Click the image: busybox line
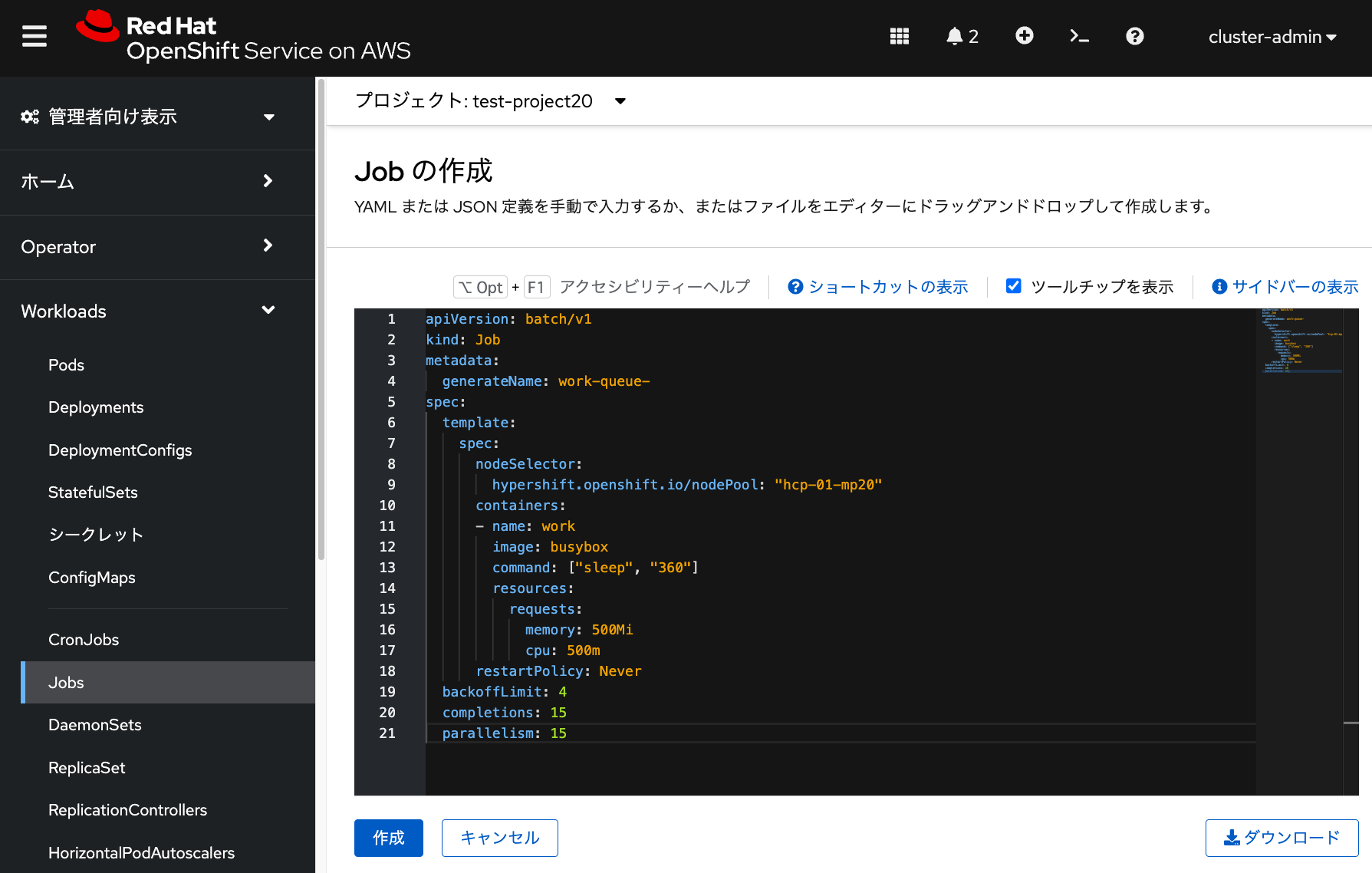 (x=550, y=547)
